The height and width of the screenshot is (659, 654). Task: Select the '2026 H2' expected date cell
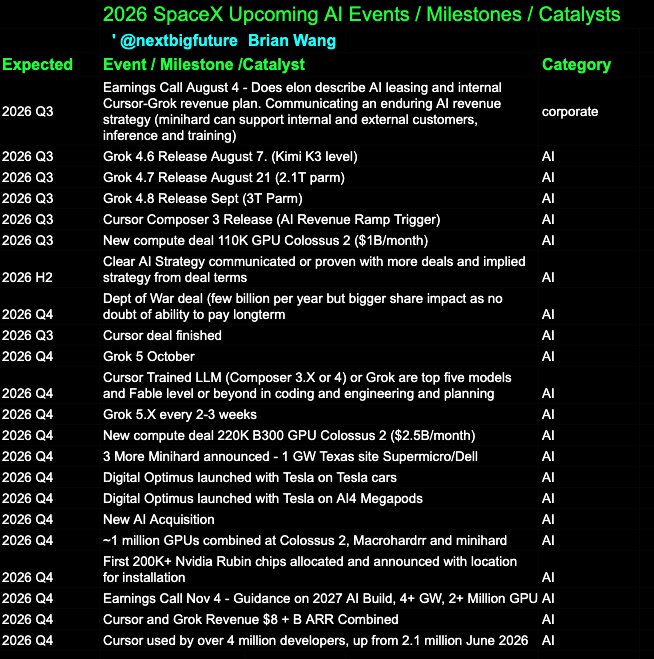click(x=27, y=277)
